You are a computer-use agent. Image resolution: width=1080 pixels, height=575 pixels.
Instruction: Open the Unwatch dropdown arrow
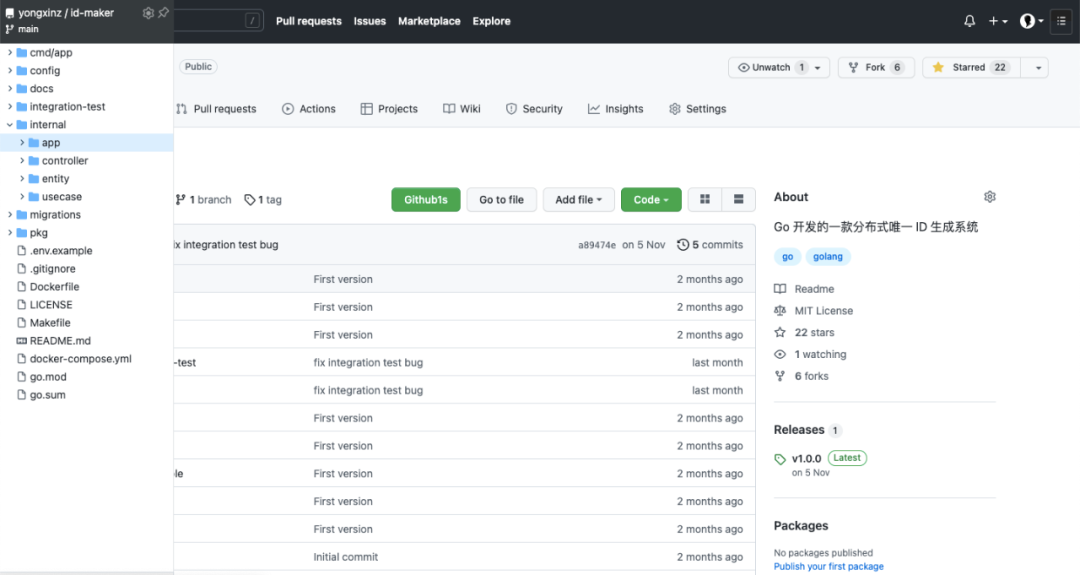point(818,67)
